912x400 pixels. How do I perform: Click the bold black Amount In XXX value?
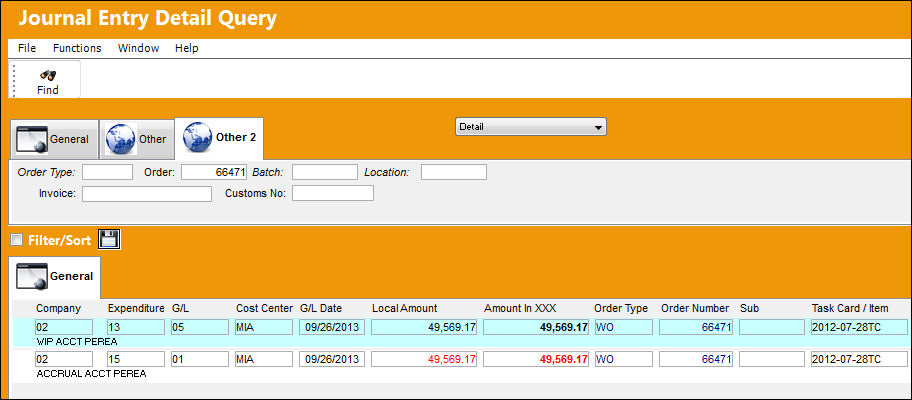536,327
